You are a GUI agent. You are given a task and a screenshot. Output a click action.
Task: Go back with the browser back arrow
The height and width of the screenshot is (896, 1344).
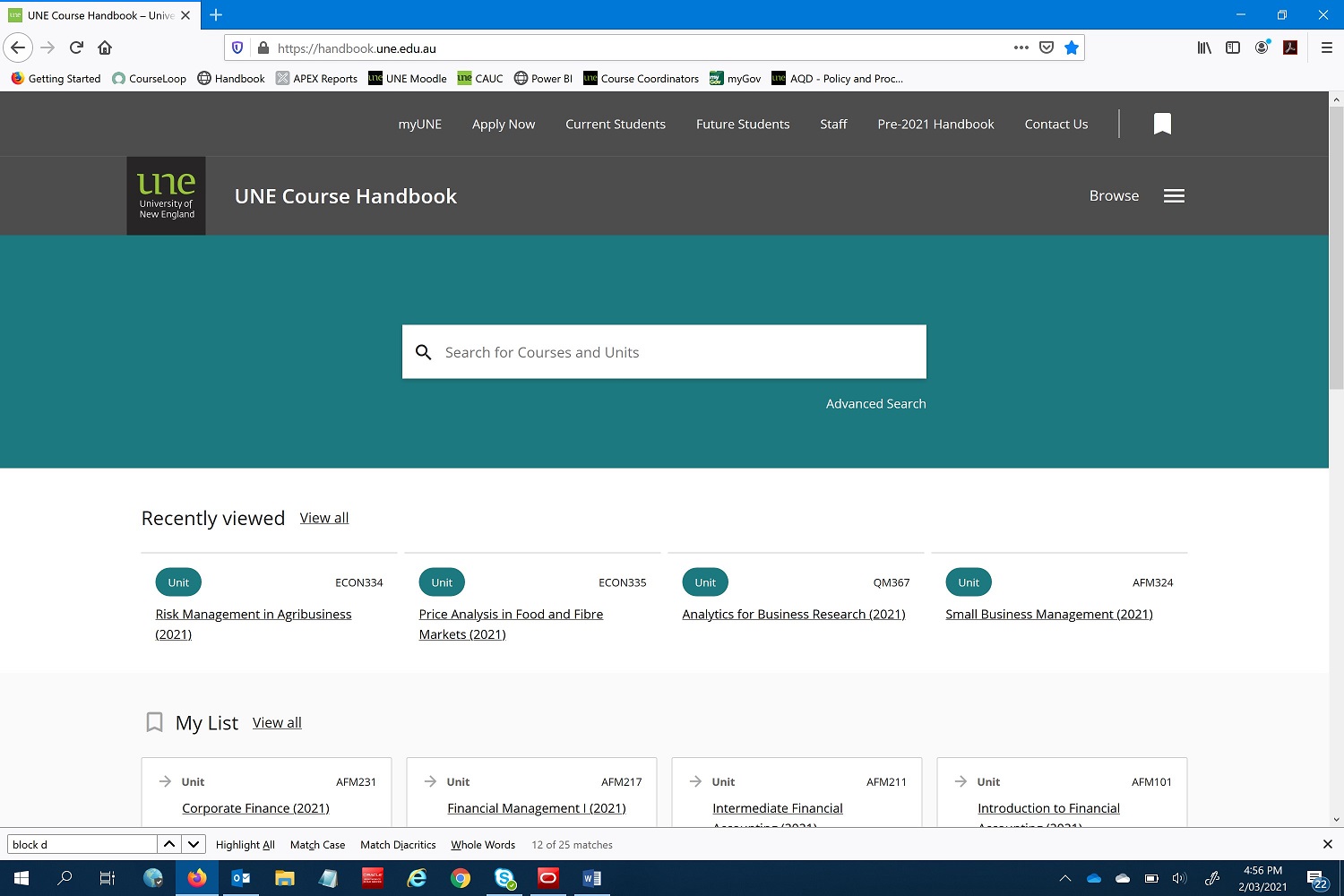[x=18, y=47]
